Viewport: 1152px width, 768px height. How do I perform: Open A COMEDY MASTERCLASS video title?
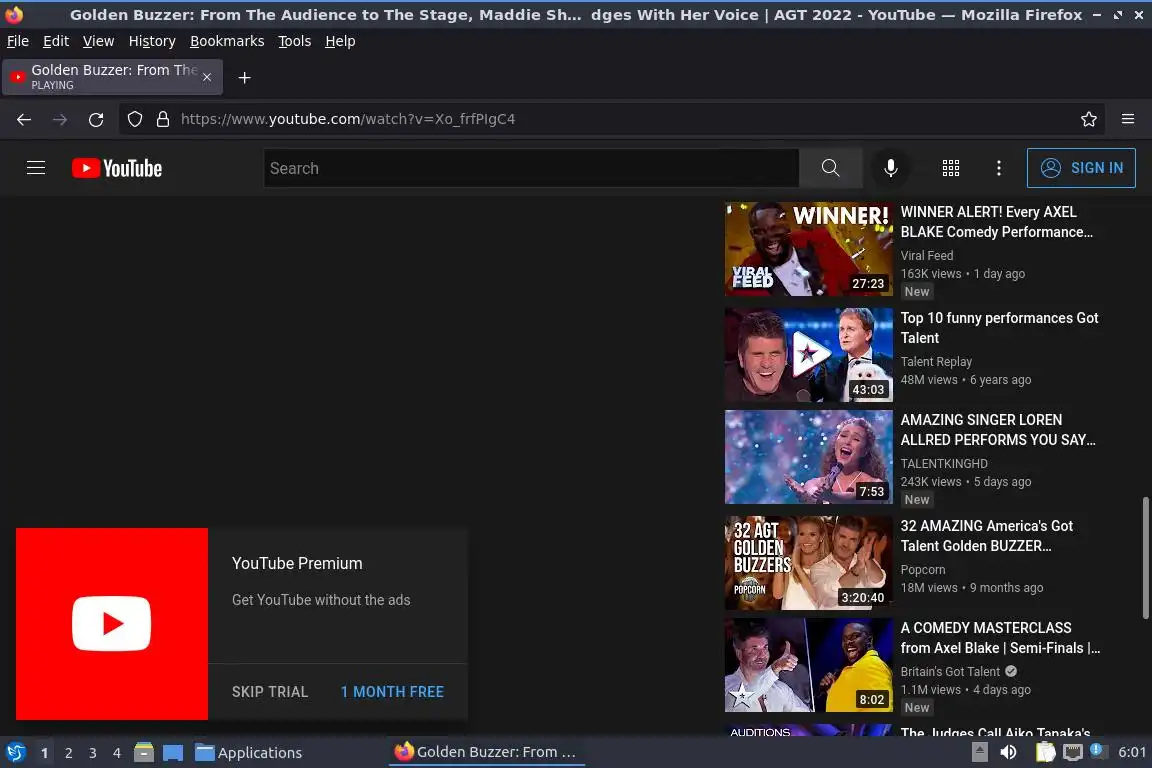(1000, 638)
